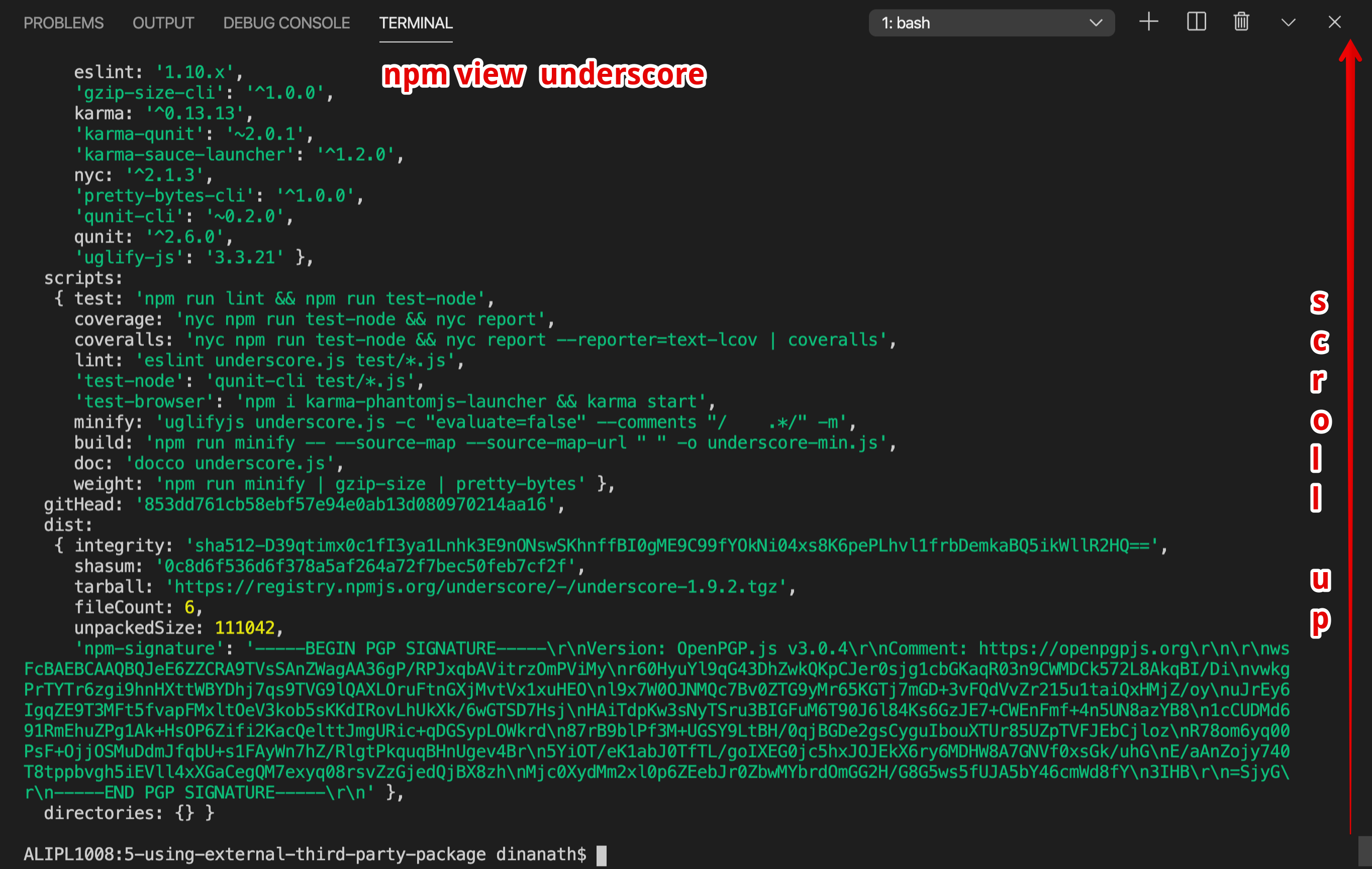Open the OUTPUT tab
The height and width of the screenshot is (869, 1372).
(x=163, y=23)
